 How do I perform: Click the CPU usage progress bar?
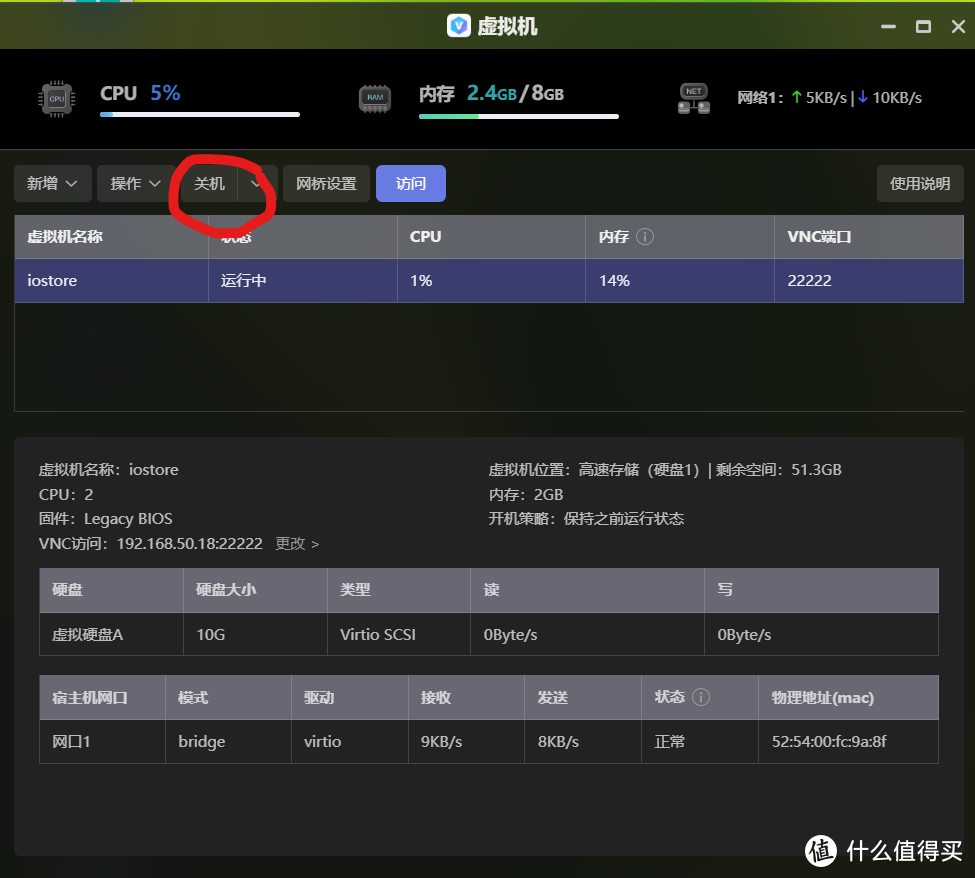[199, 115]
